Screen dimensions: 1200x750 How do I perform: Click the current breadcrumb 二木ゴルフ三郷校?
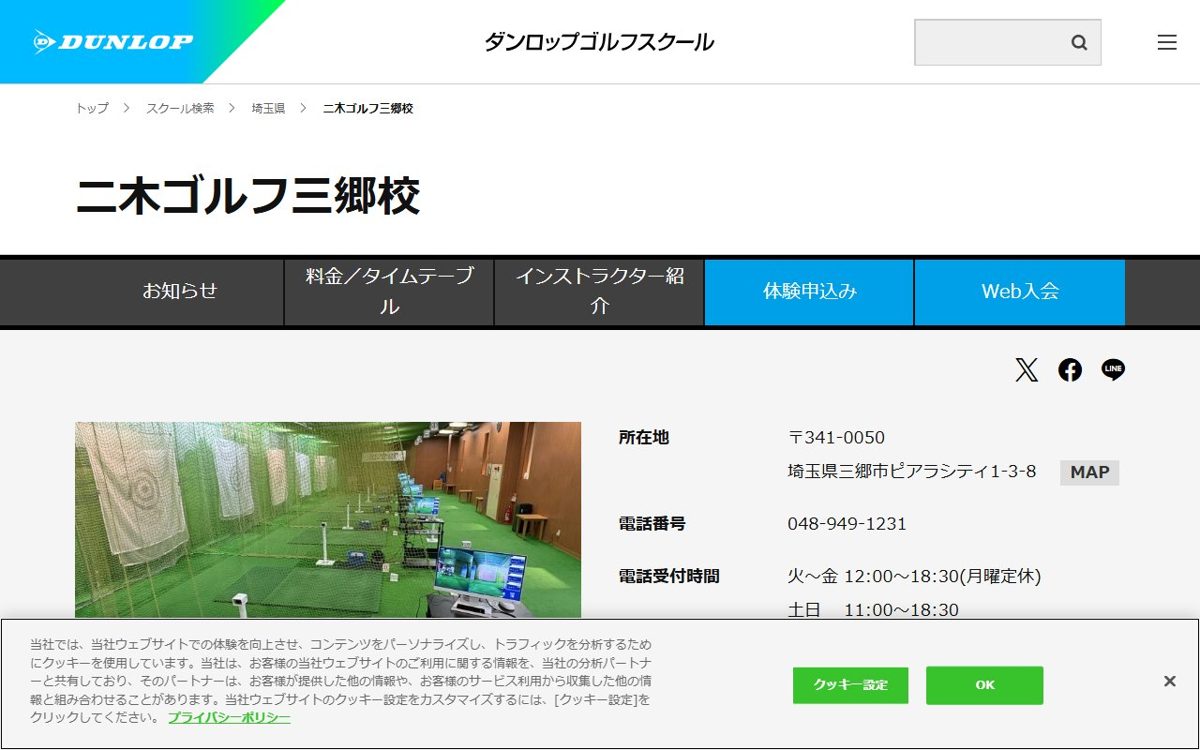click(x=368, y=108)
